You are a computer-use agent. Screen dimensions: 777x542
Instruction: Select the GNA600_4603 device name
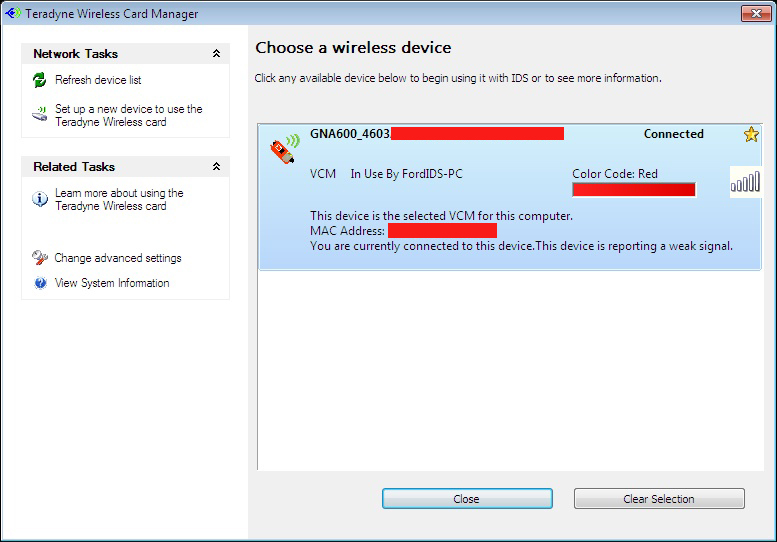coord(350,134)
